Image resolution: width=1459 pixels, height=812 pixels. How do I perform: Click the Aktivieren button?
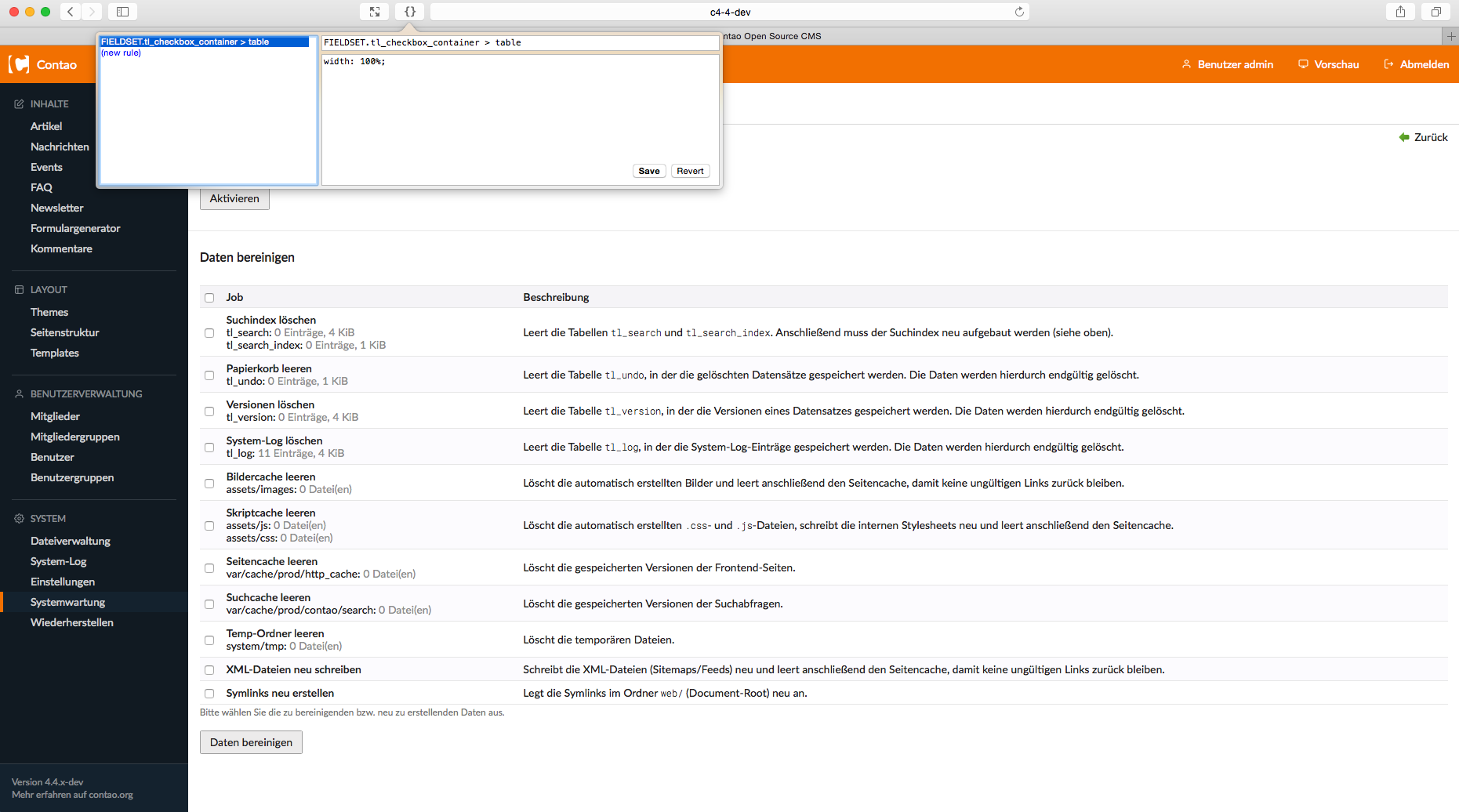234,198
